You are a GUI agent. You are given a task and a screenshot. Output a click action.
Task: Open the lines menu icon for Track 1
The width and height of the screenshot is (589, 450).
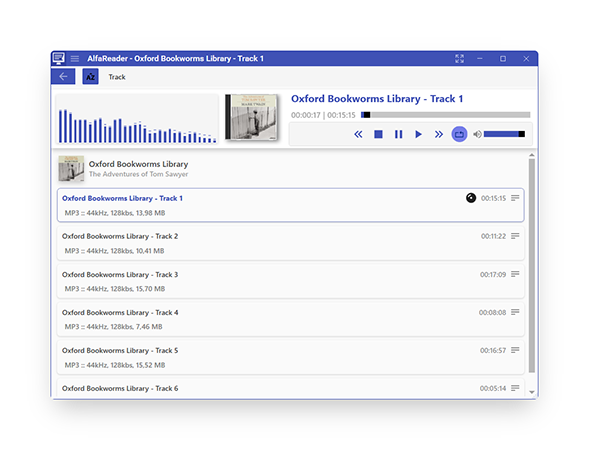coord(515,198)
